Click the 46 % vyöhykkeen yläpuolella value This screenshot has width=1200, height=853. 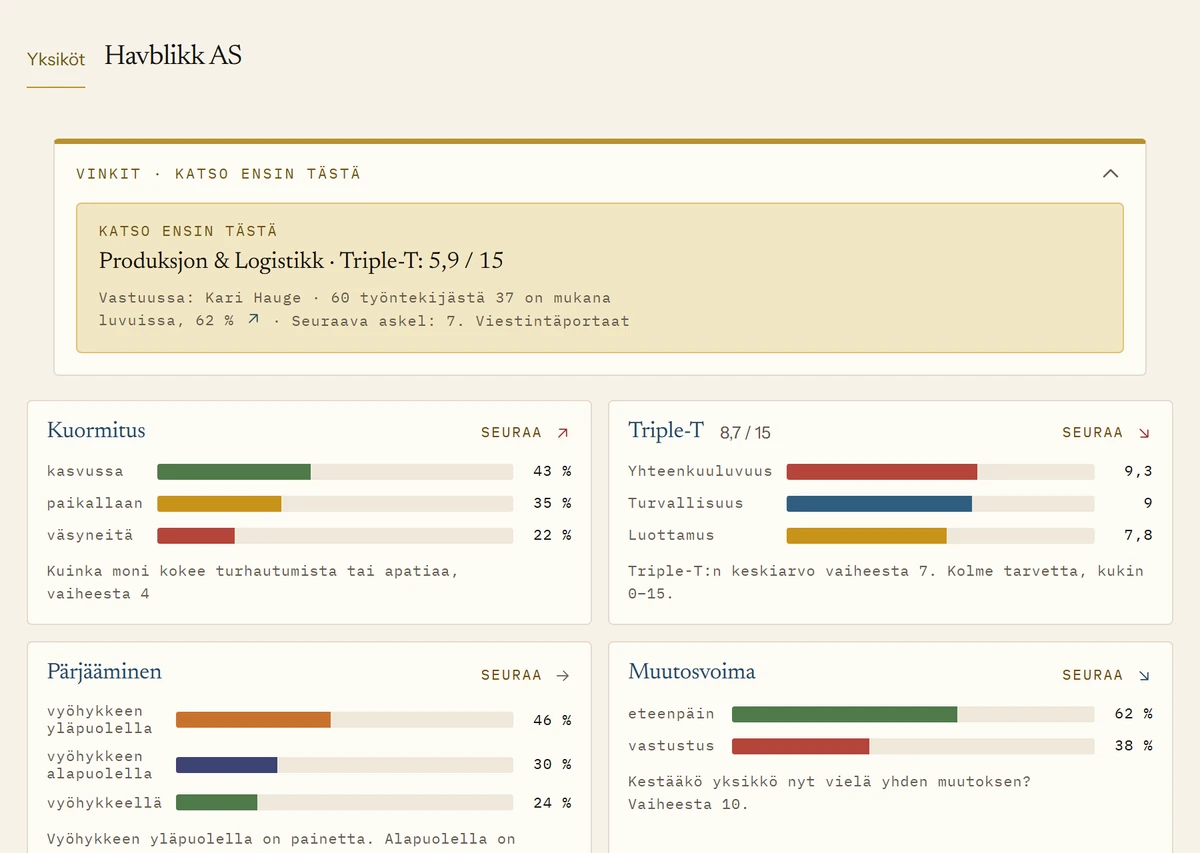point(552,720)
